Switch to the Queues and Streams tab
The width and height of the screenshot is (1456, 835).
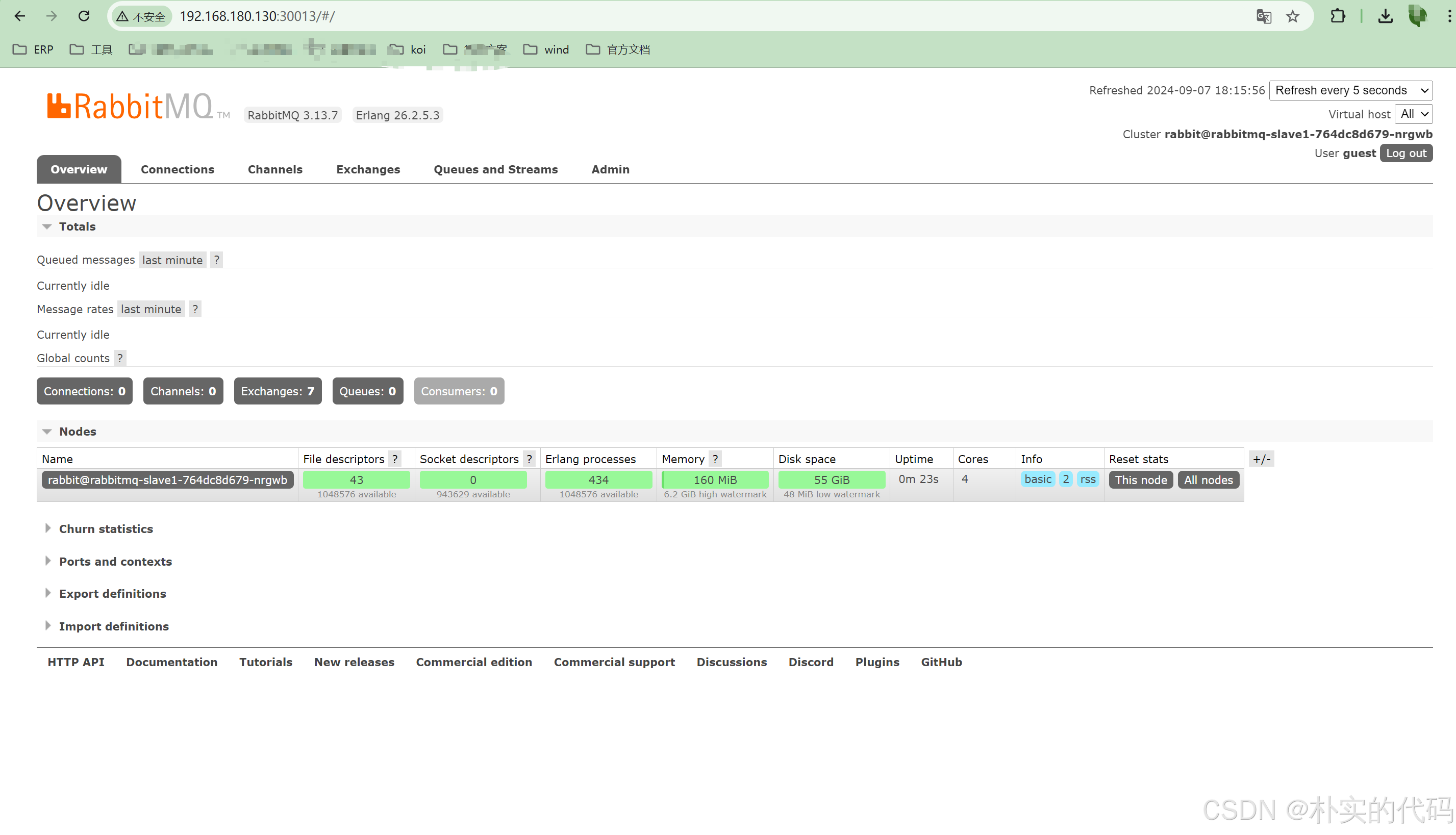tap(495, 169)
